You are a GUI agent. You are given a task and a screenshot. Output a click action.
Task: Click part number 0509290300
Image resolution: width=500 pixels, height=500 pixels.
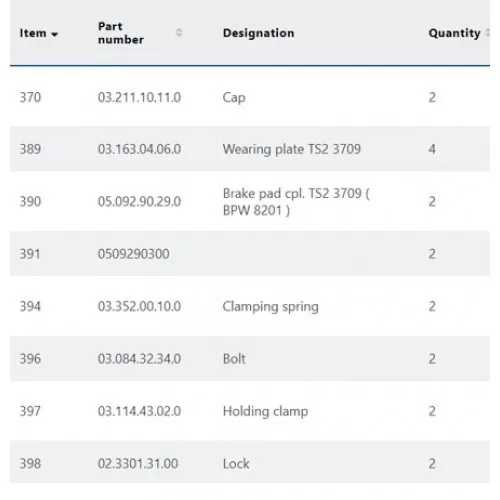coord(134,254)
